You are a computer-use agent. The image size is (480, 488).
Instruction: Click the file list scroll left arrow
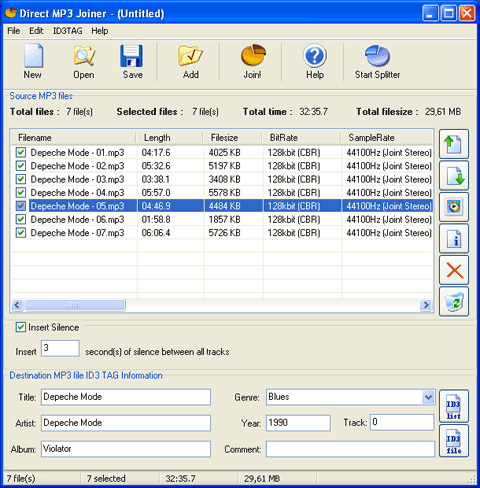pos(17,305)
